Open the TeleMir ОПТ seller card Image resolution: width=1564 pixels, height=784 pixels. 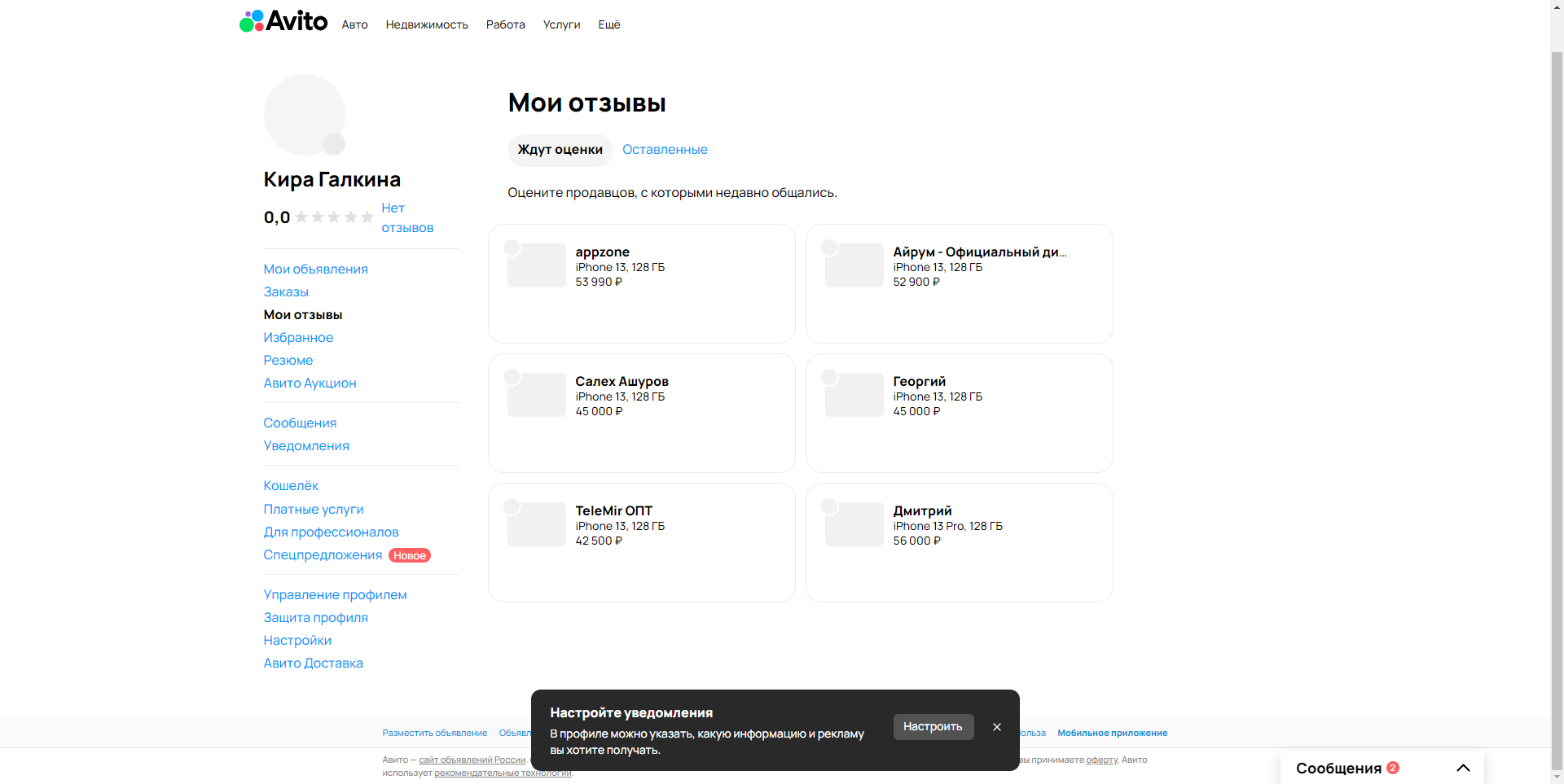pos(642,542)
